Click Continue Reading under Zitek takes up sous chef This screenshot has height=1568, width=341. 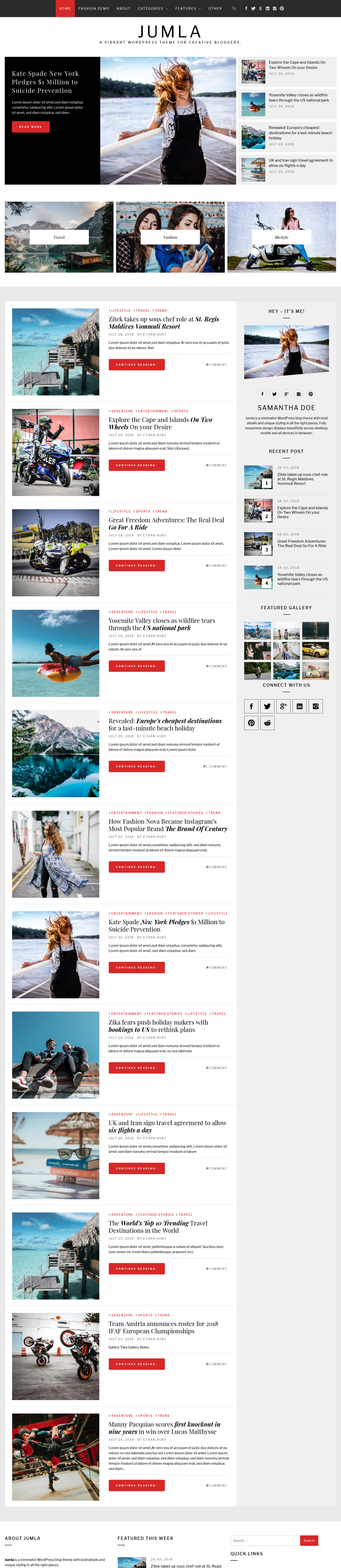tap(136, 364)
